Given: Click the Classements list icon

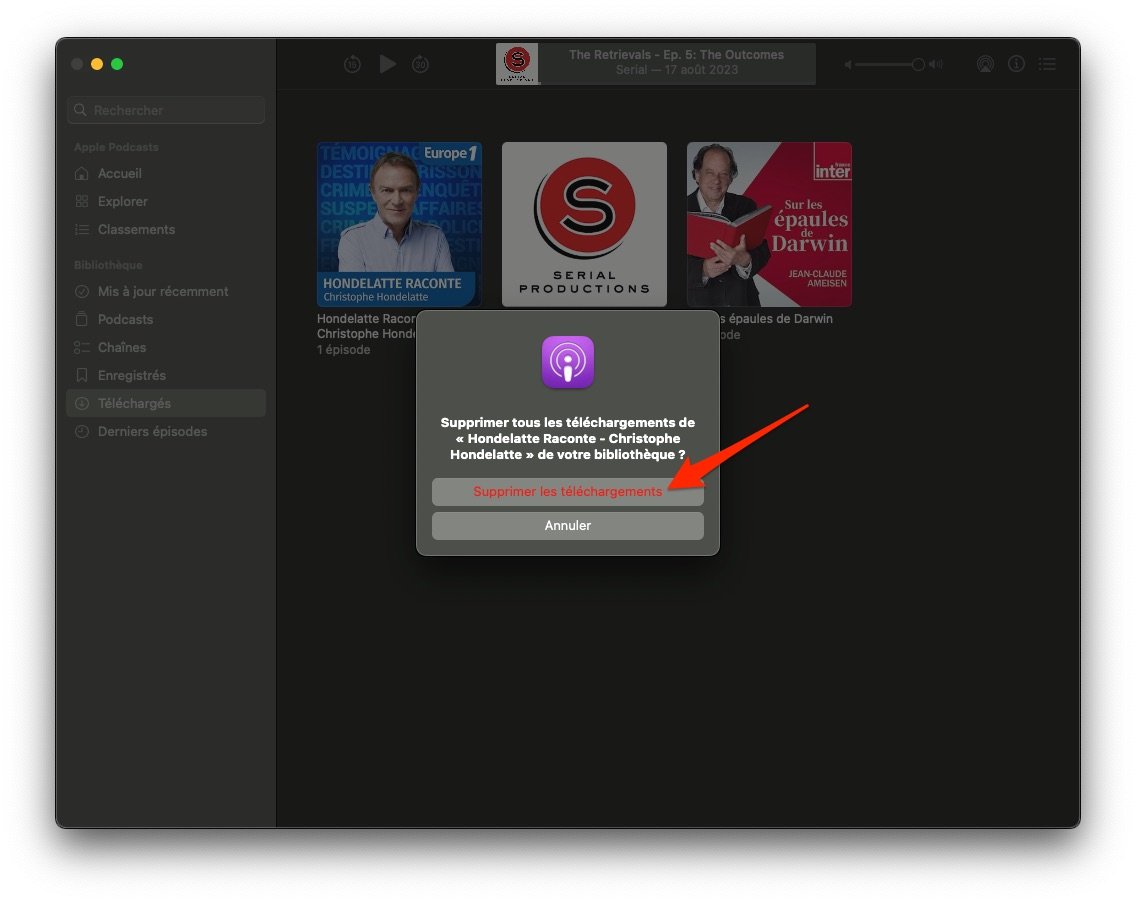Looking at the screenshot, I should pyautogui.click(x=82, y=230).
